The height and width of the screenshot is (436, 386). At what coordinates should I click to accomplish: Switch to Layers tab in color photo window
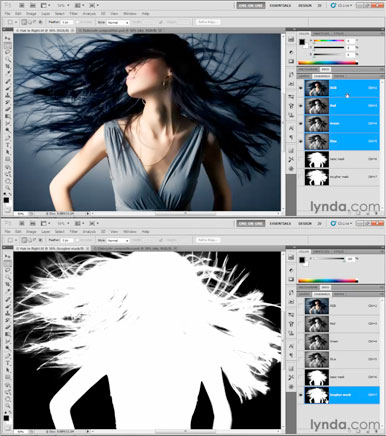pyautogui.click(x=303, y=76)
